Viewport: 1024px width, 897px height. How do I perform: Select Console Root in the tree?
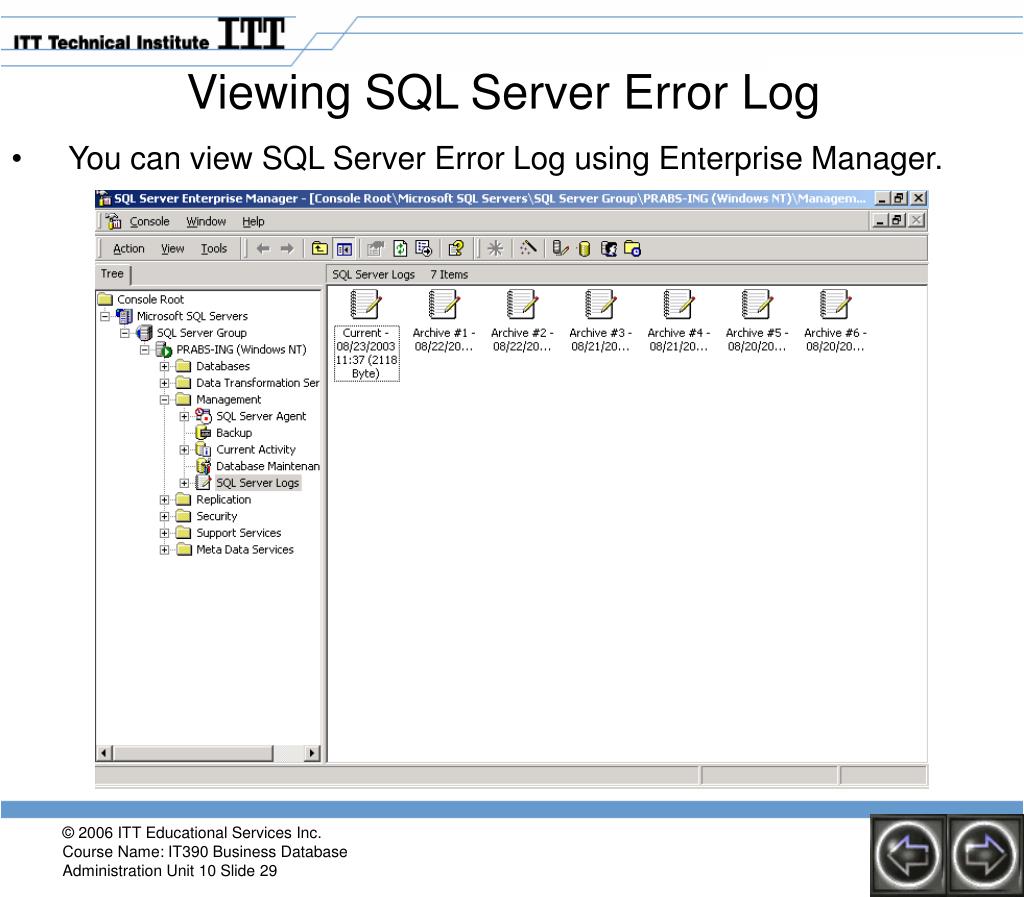[x=150, y=299]
